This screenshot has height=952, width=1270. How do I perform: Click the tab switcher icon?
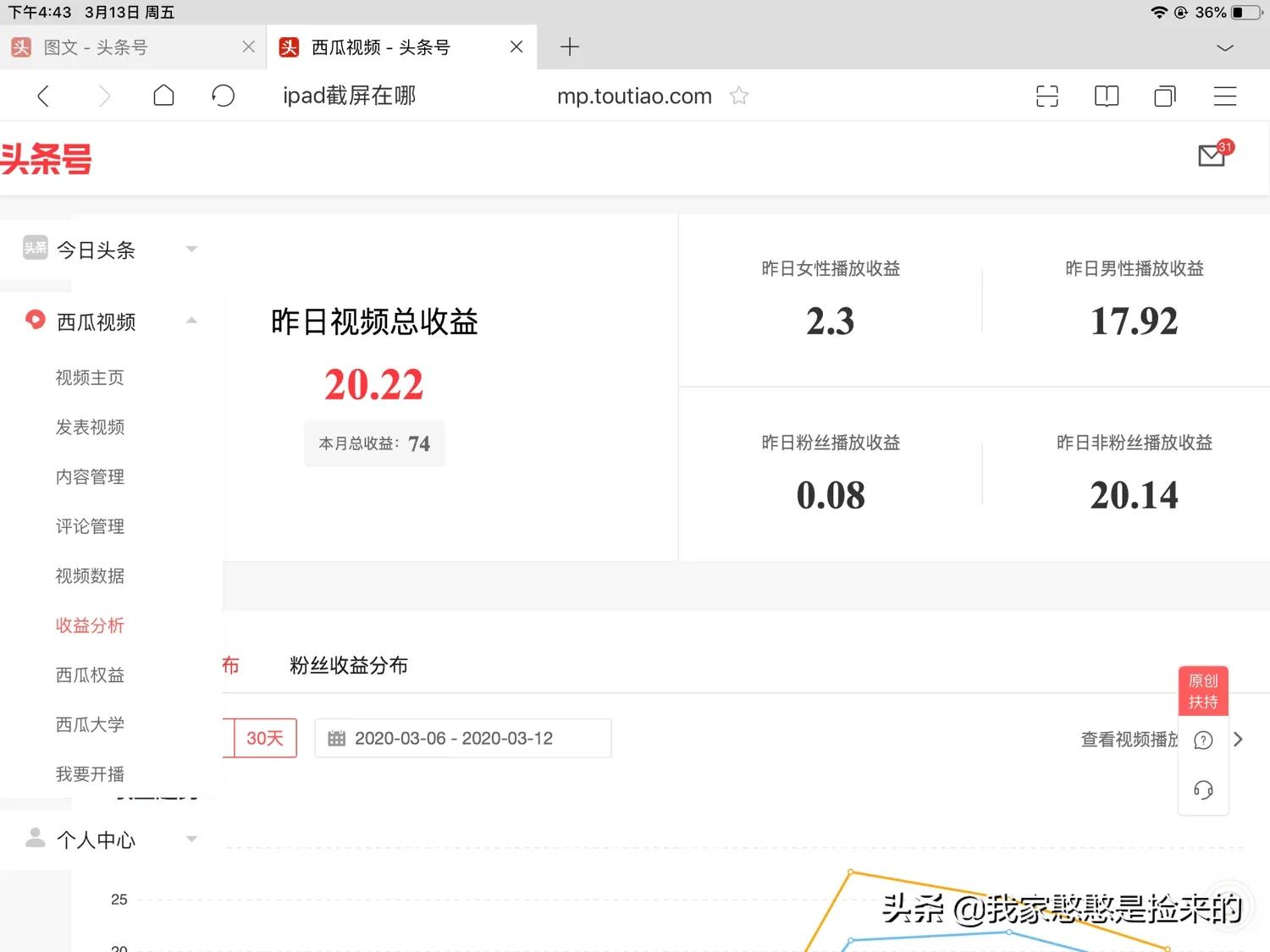tap(1164, 96)
